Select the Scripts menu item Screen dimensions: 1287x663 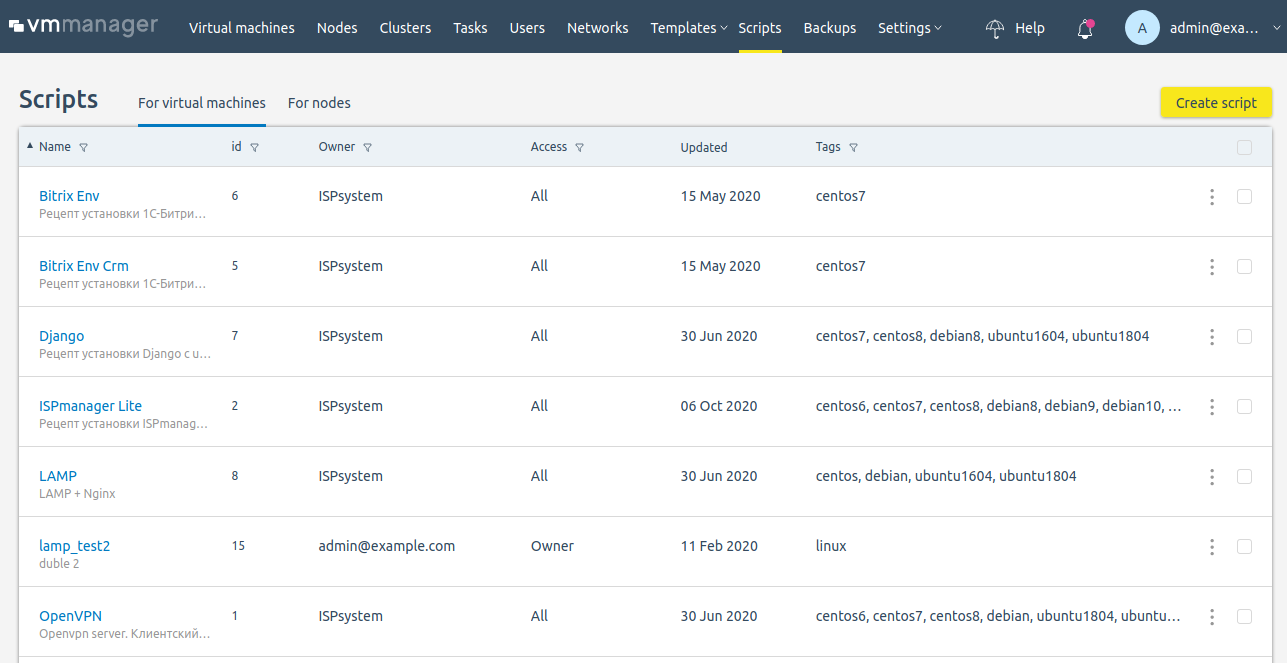tap(760, 28)
